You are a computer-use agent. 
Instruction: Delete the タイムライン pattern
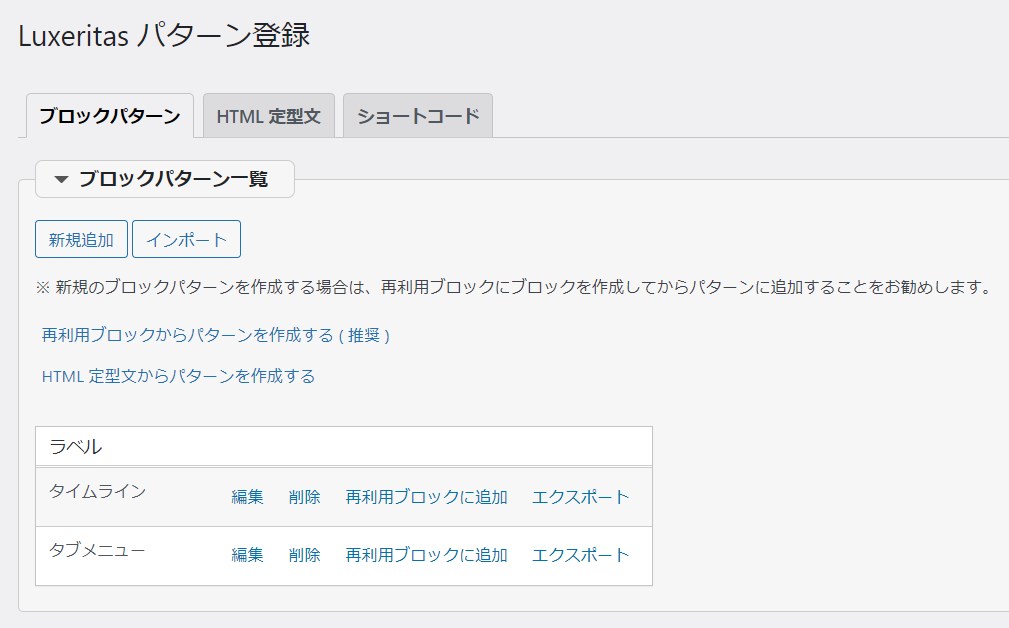tap(303, 497)
